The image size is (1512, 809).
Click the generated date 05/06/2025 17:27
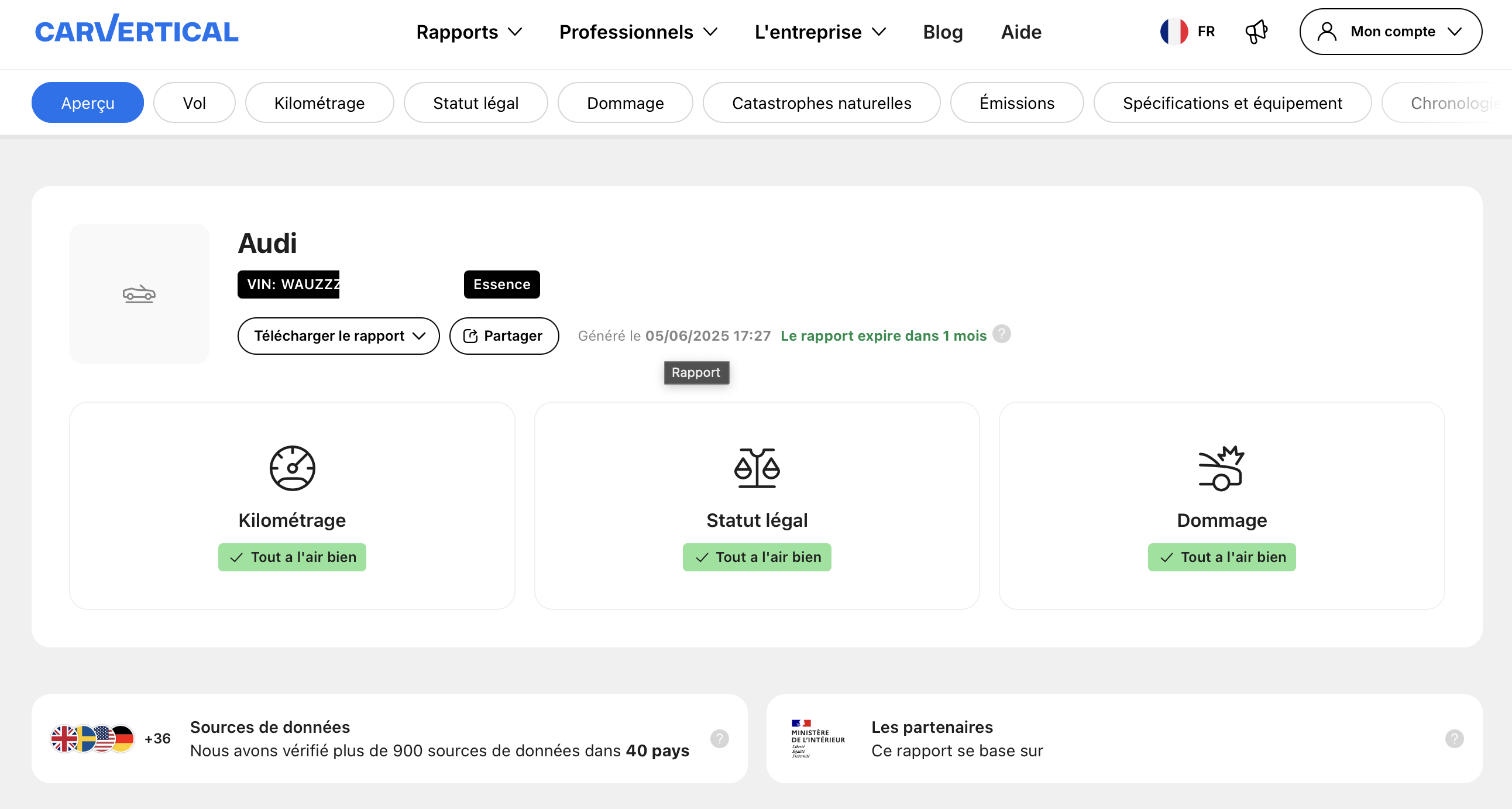708,336
